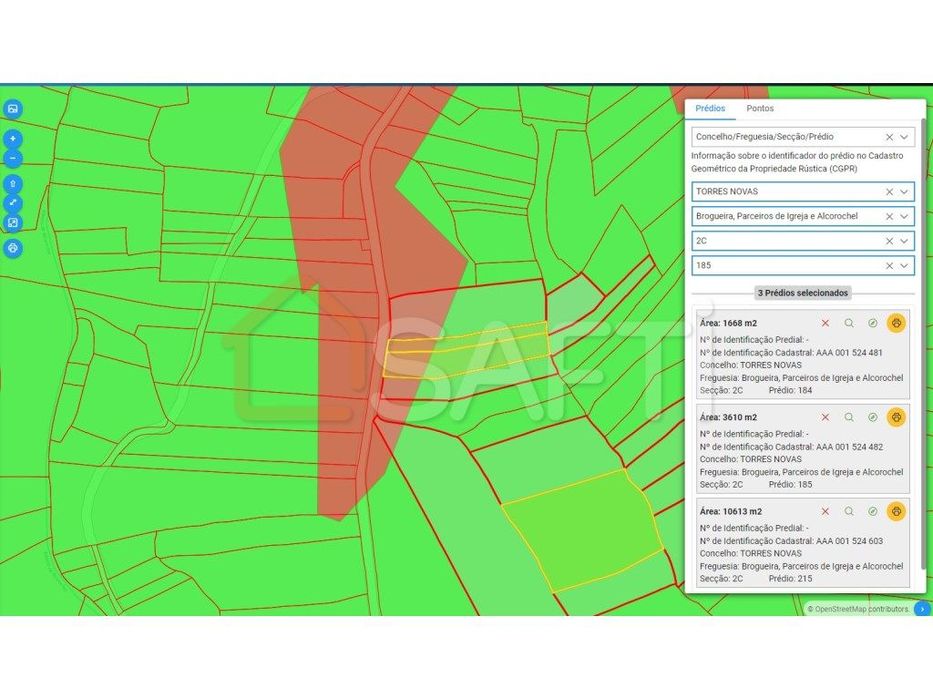The width and height of the screenshot is (933, 700).
Task: Print the 10613 m2 parcel record
Action: 896,511
